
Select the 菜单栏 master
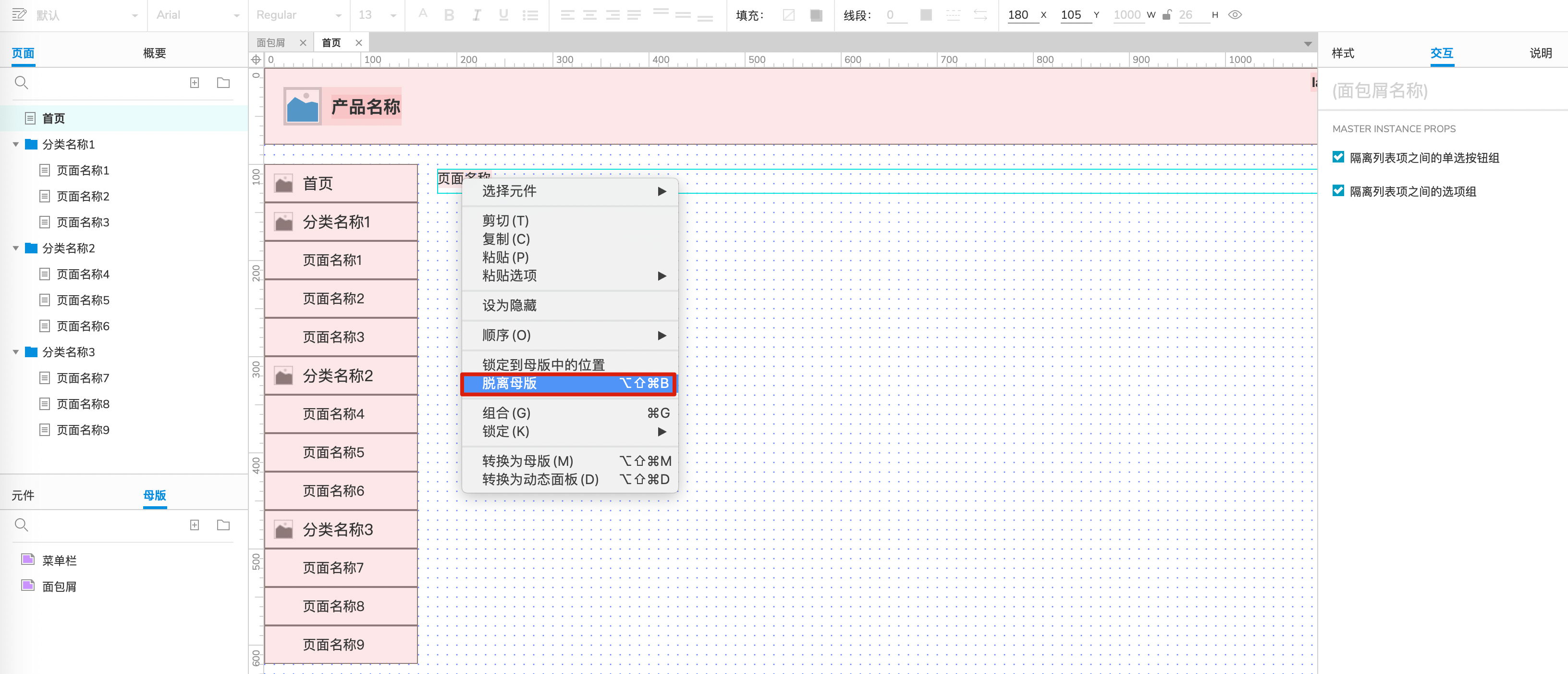59,560
